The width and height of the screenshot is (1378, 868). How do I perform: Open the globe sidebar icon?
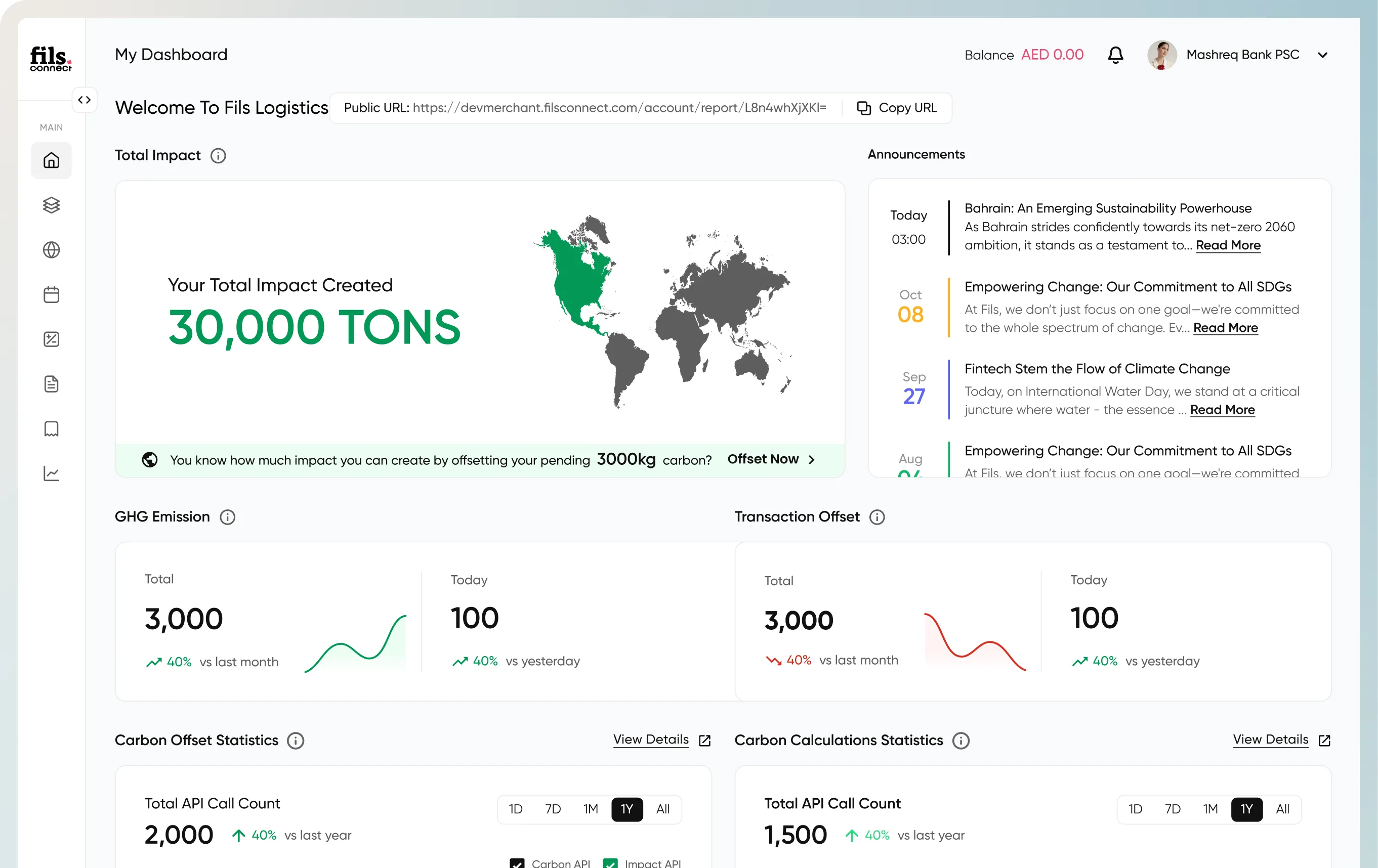point(51,250)
